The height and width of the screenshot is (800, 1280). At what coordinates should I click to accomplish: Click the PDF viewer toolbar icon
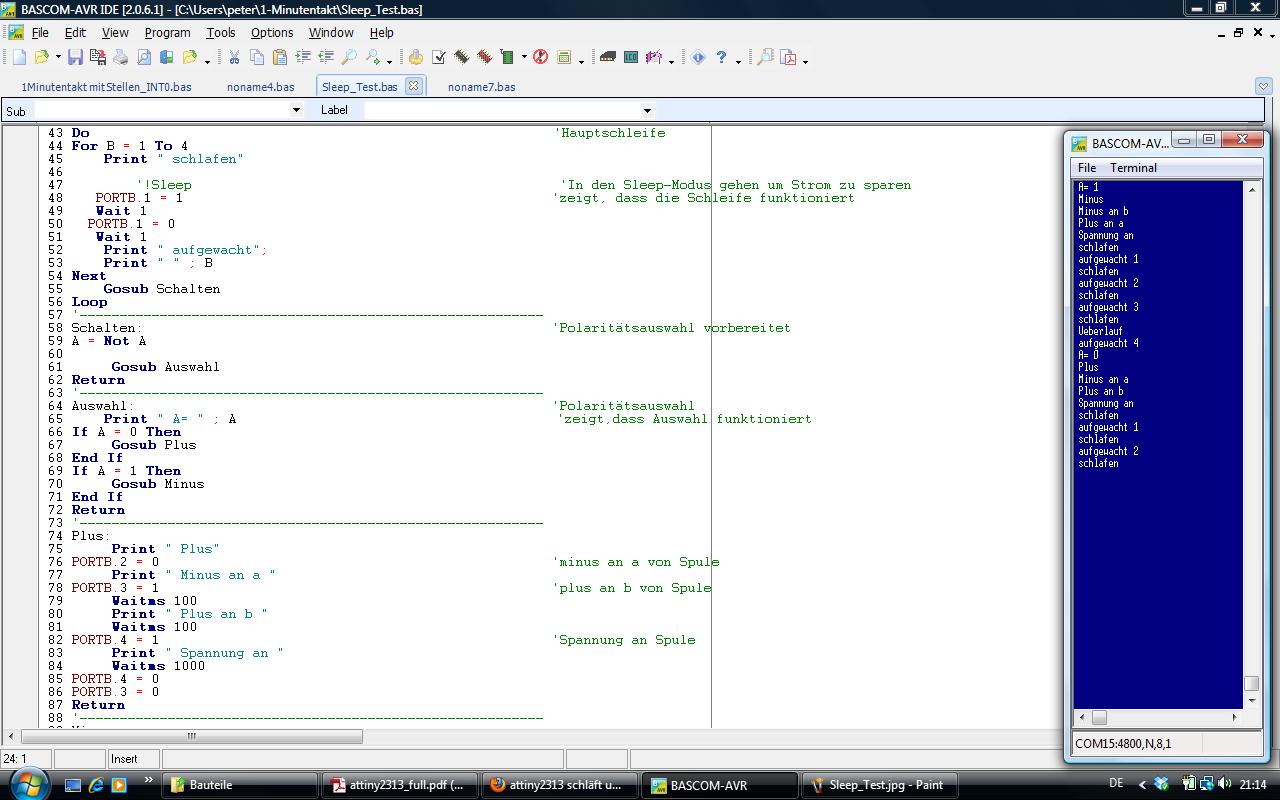pos(789,58)
